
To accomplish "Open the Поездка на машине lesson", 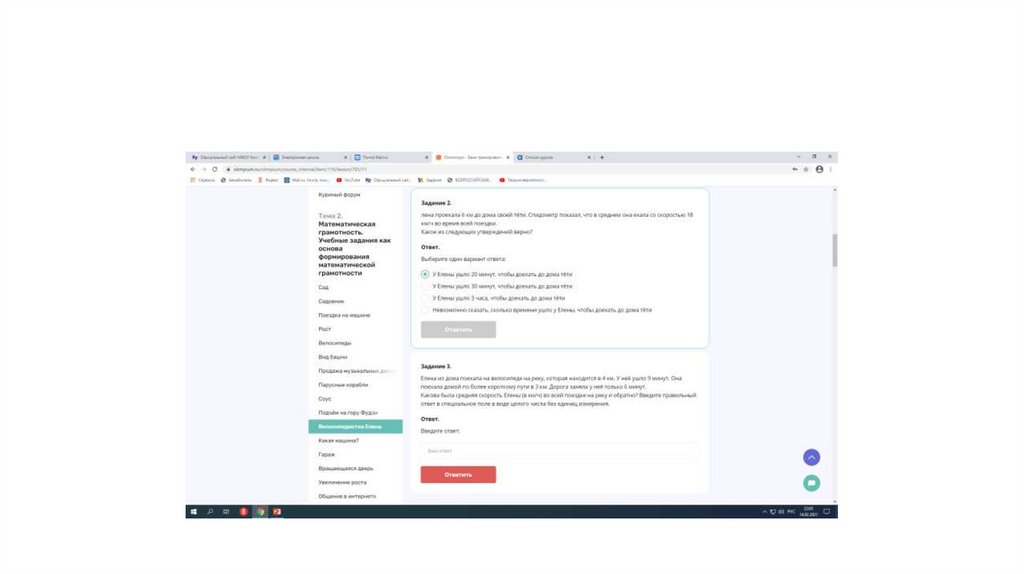I will [x=344, y=315].
